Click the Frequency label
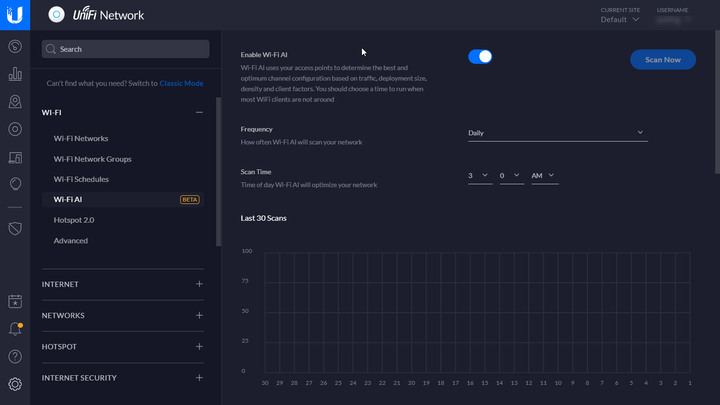 [x=256, y=129]
